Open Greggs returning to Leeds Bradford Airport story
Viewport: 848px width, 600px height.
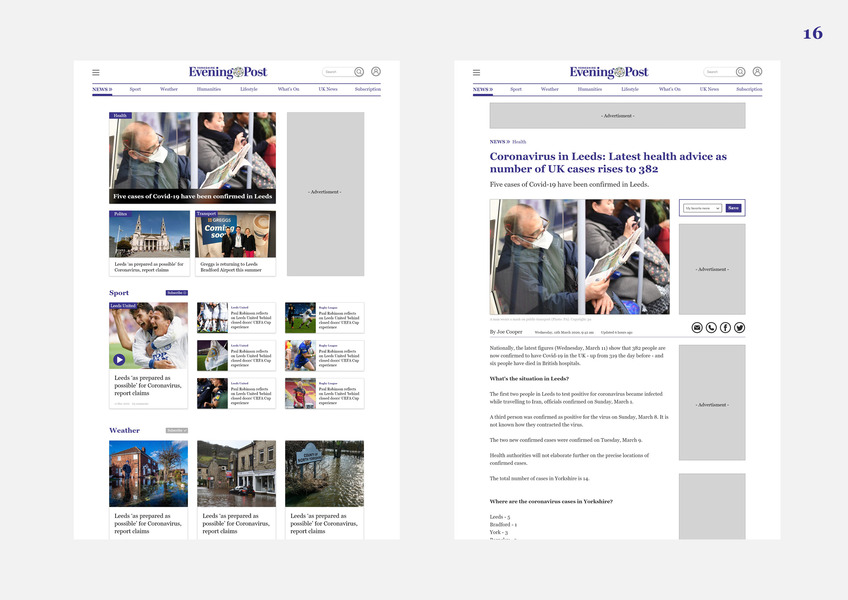(x=235, y=243)
